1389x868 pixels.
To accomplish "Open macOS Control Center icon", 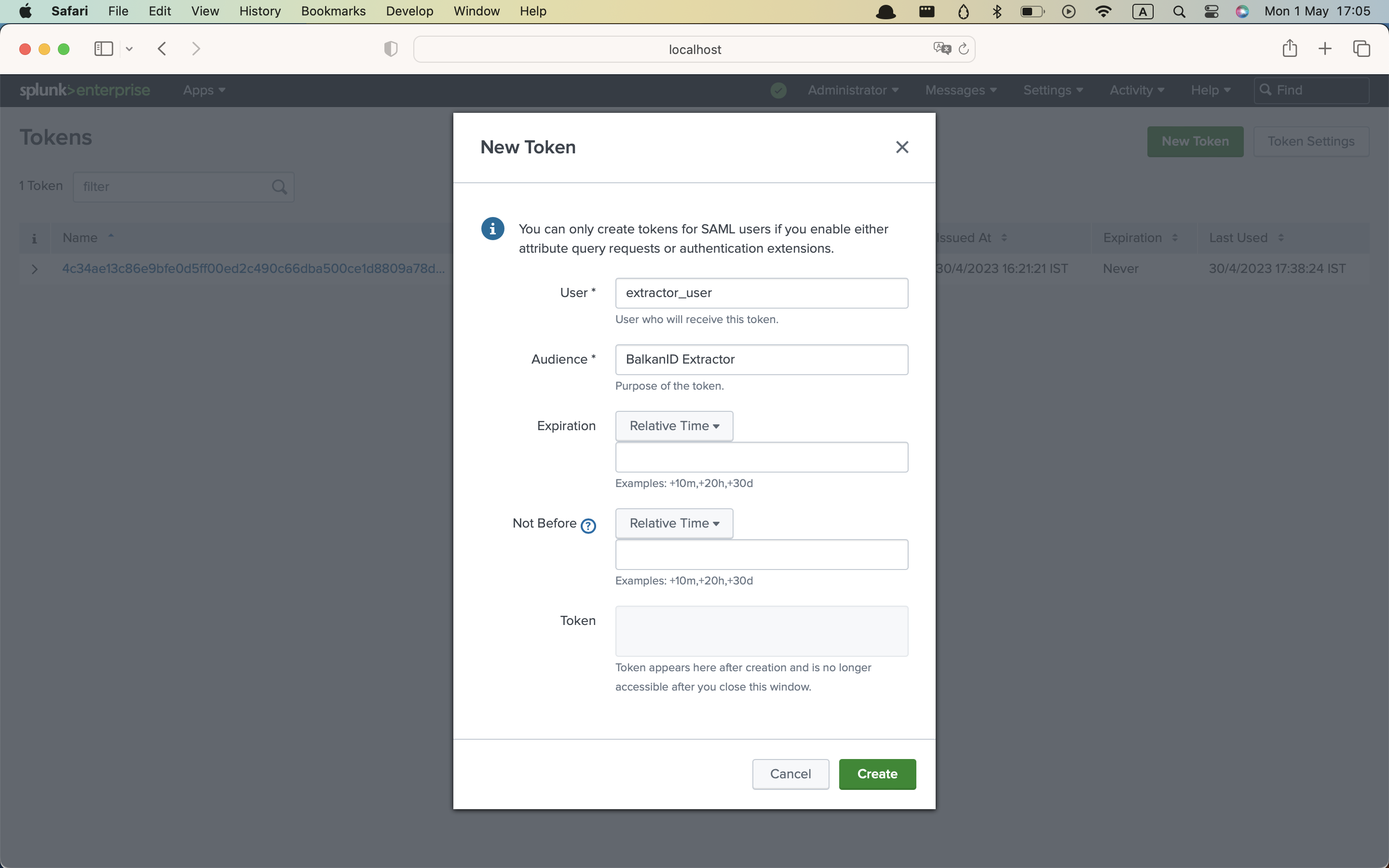I will 1211,12.
